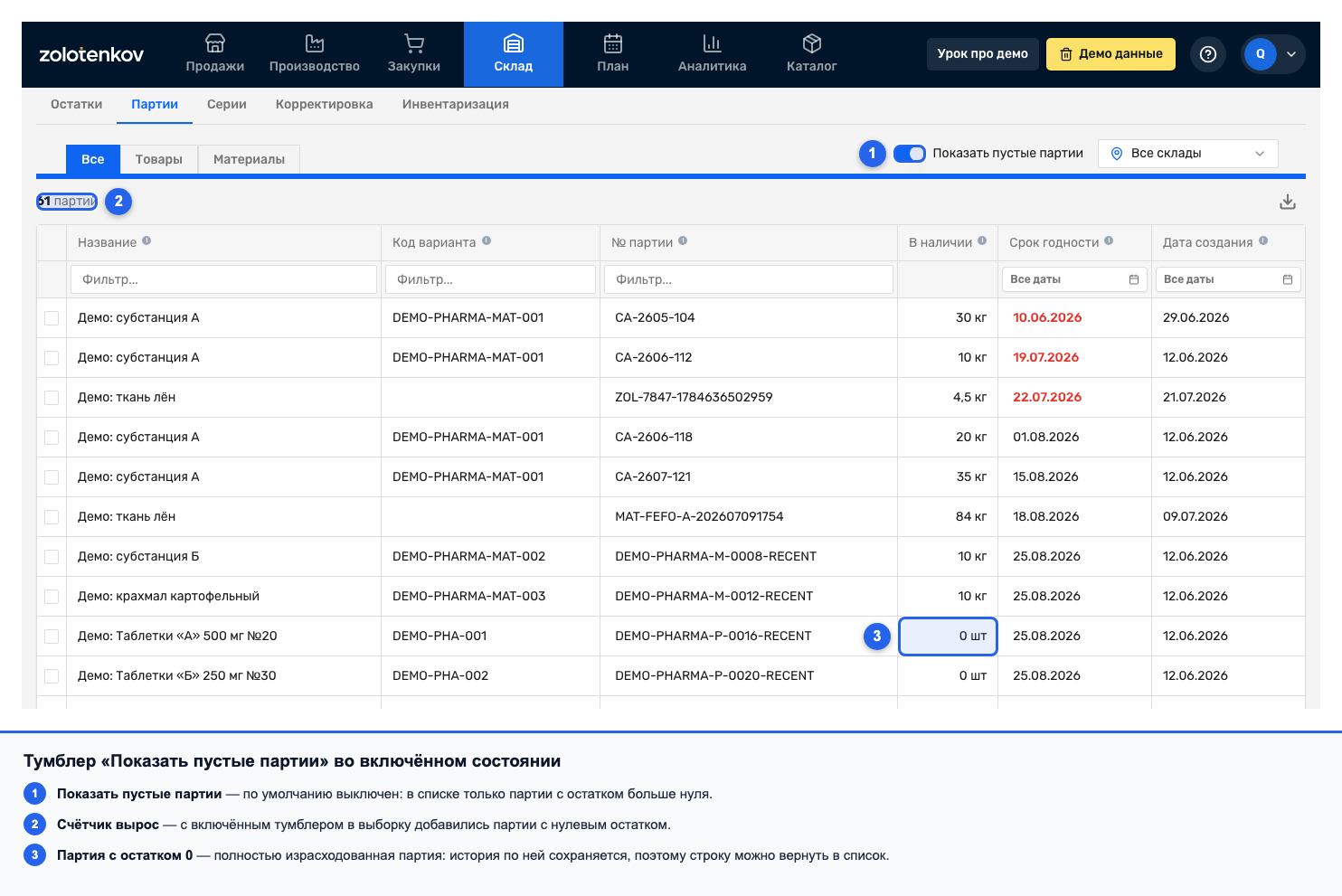Open the Производство section icon
The height and width of the screenshot is (896, 1342).
pyautogui.click(x=315, y=43)
